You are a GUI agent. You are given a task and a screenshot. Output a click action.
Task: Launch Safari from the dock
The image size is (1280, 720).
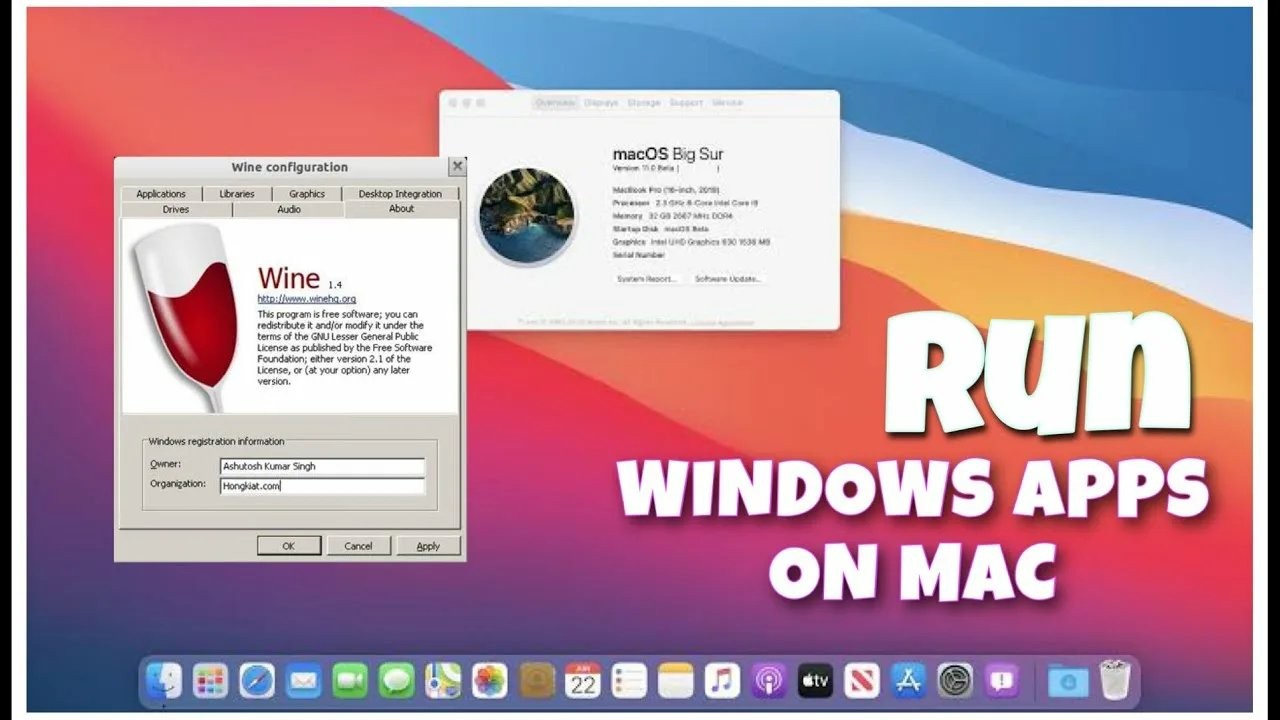click(257, 681)
